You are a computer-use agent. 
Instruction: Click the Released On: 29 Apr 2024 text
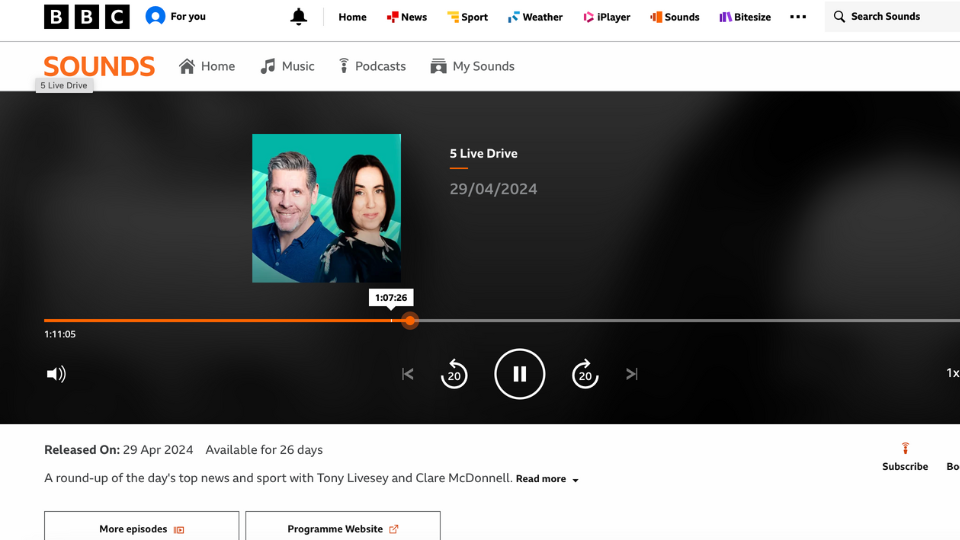pos(119,450)
